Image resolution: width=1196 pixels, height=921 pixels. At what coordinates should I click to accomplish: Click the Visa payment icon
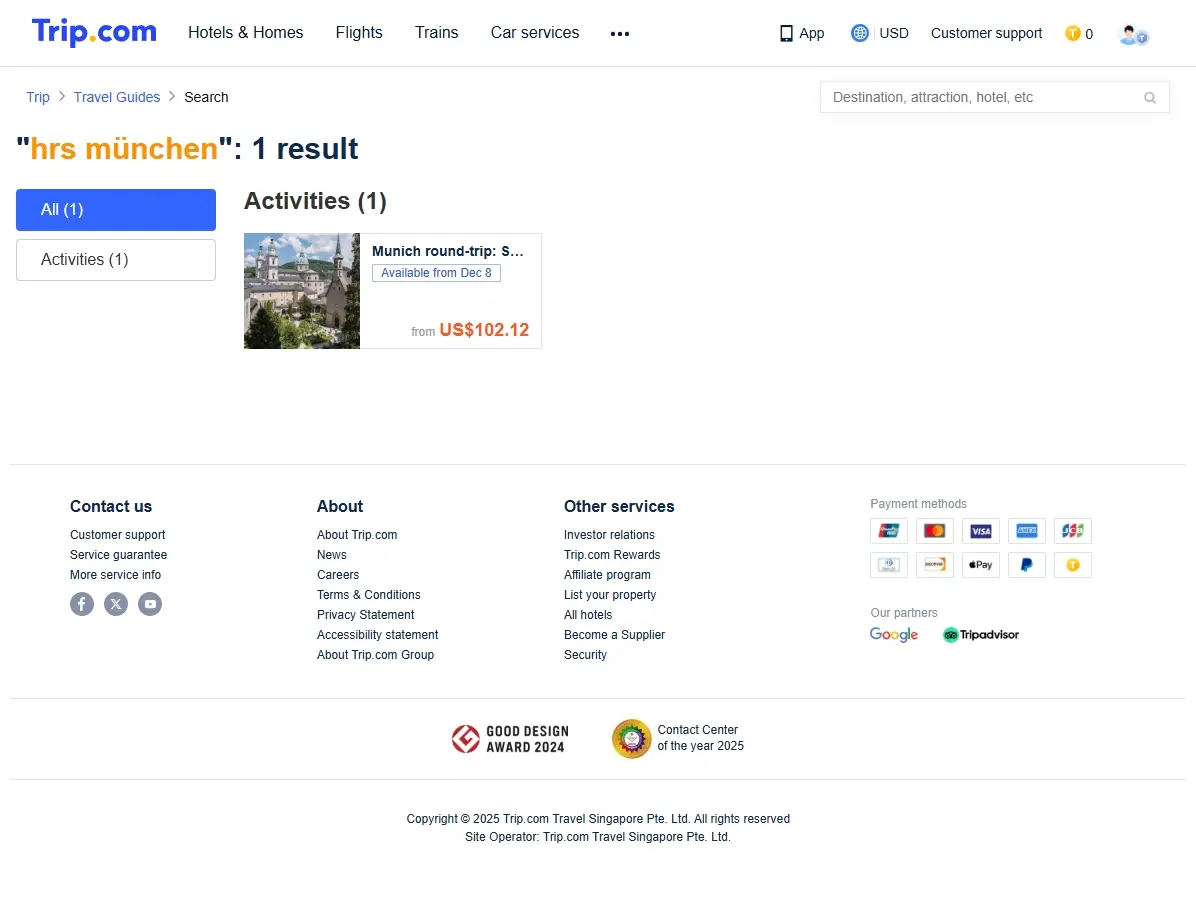coord(981,530)
